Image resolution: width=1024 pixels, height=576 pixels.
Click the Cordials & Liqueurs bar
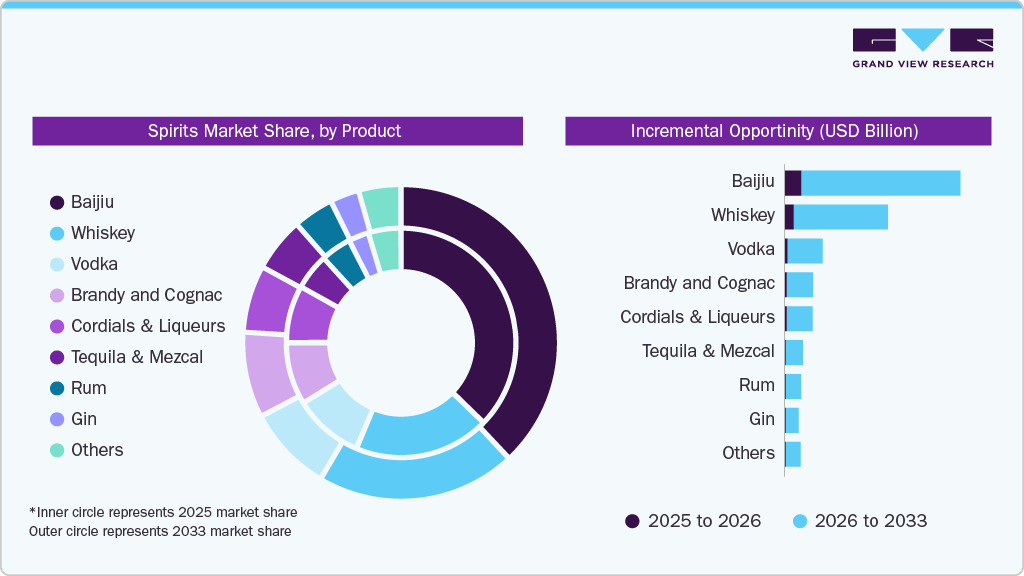coord(799,319)
